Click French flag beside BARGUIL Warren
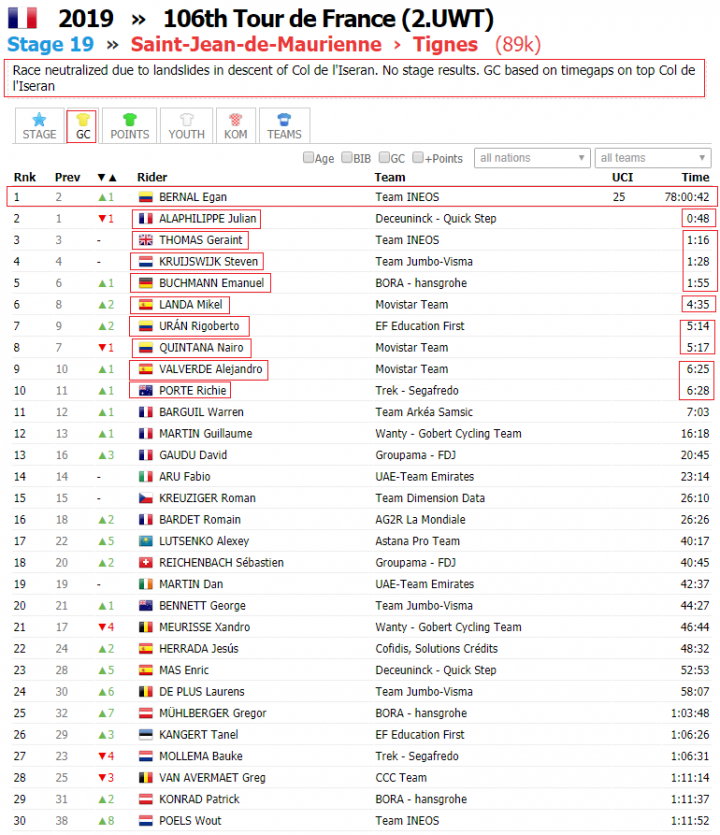 [146, 412]
